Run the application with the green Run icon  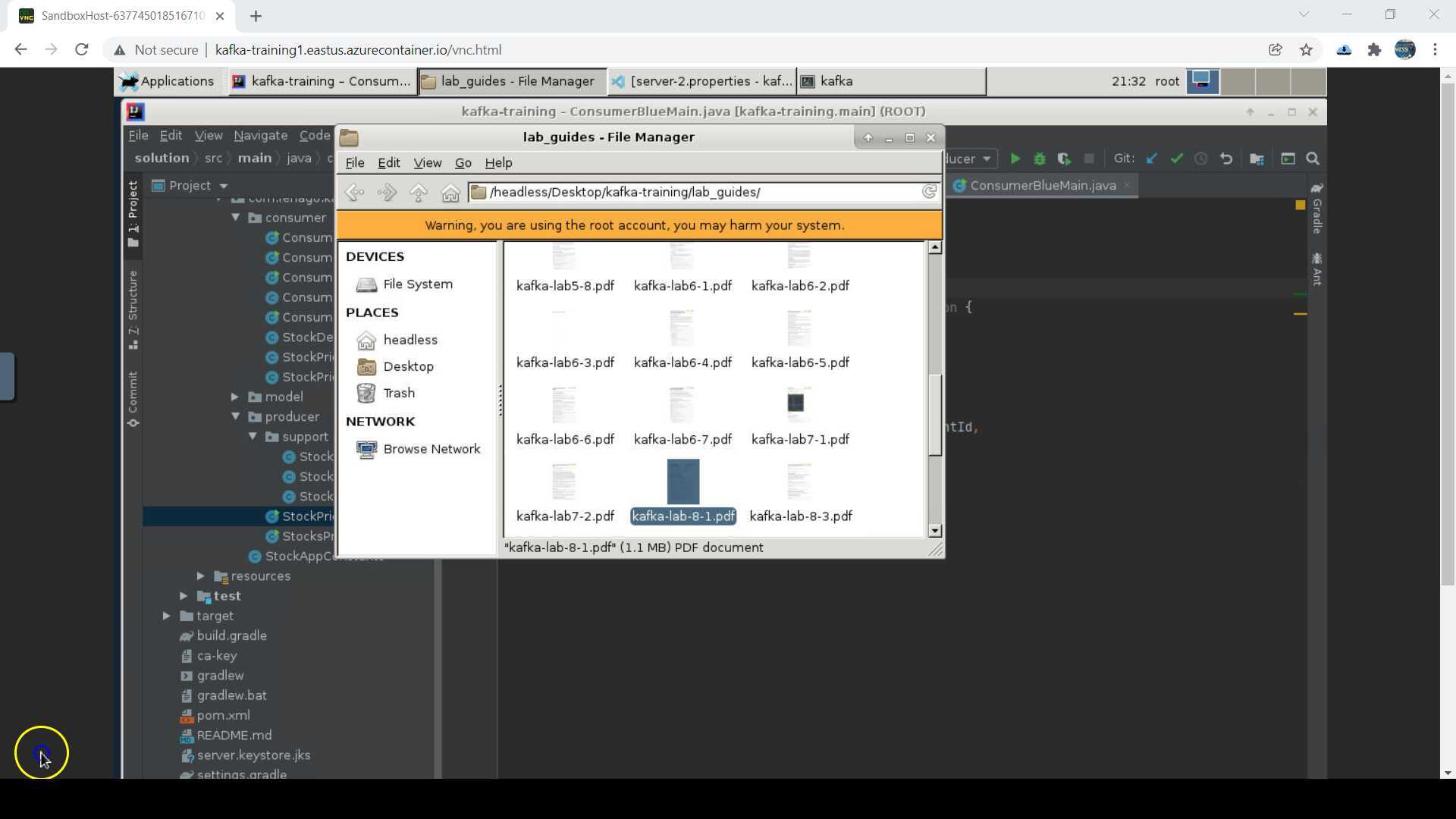tap(1016, 158)
